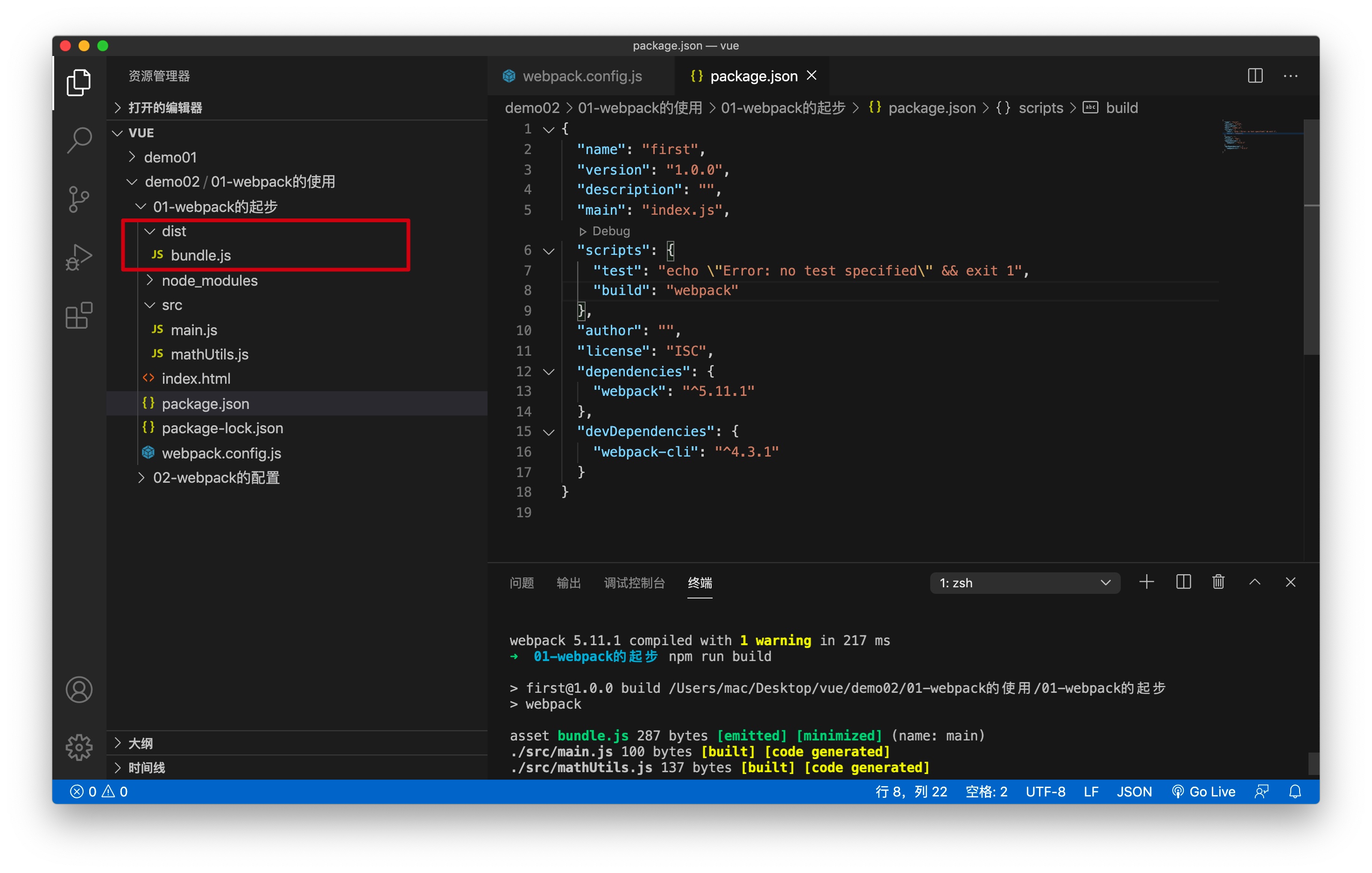Viewport: 1372px width, 873px height.
Task: Open the Search view in activity bar
Action: (79, 140)
